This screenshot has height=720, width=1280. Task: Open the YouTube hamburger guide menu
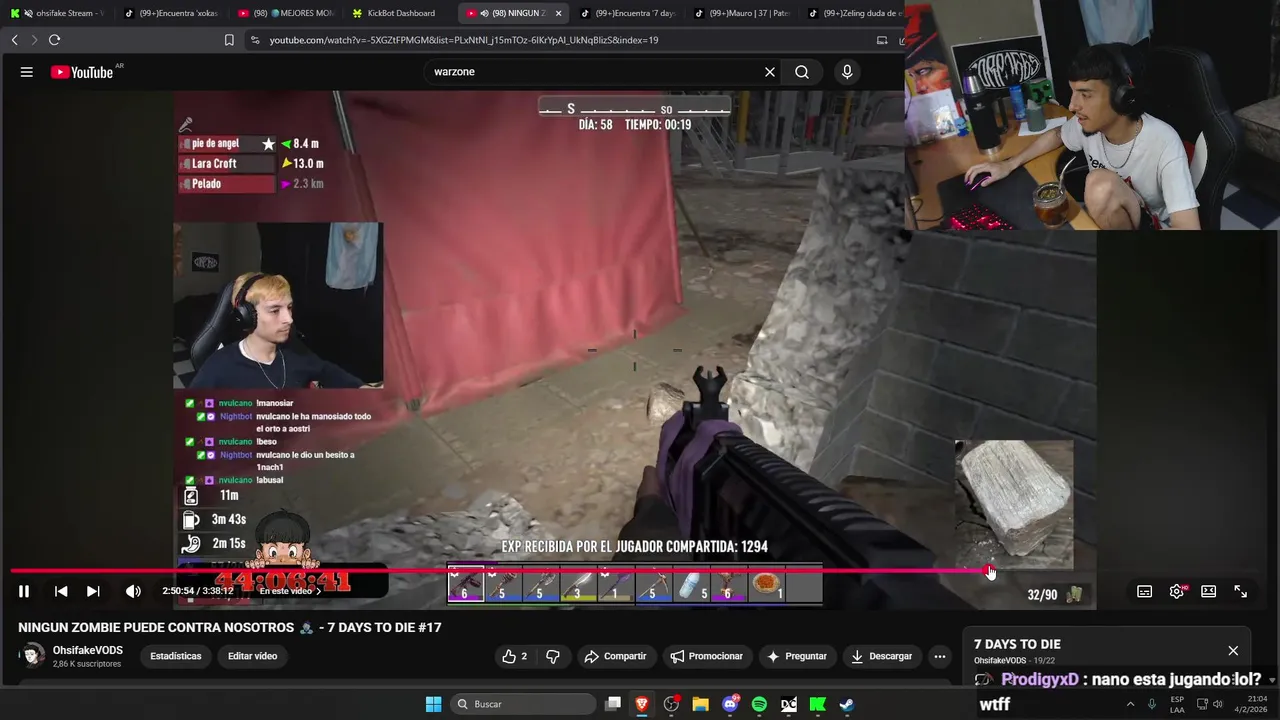click(x=27, y=72)
